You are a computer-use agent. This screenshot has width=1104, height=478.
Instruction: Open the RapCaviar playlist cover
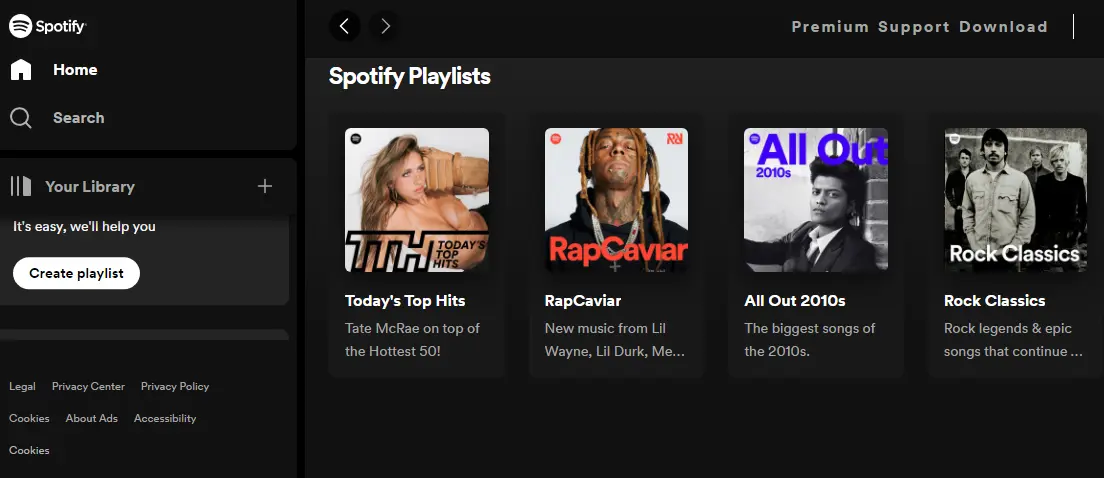click(x=616, y=200)
